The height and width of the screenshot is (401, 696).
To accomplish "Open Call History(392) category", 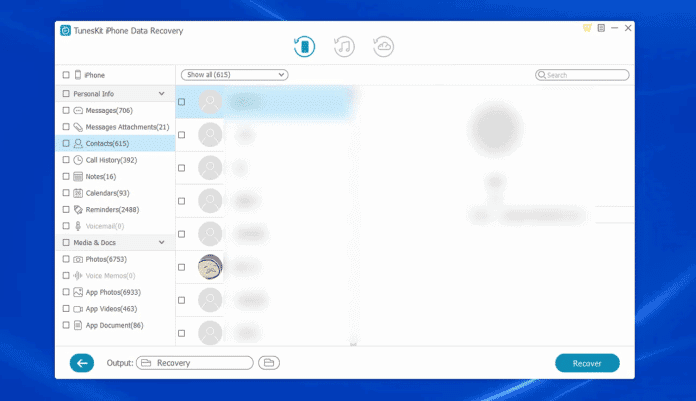I will (111, 160).
